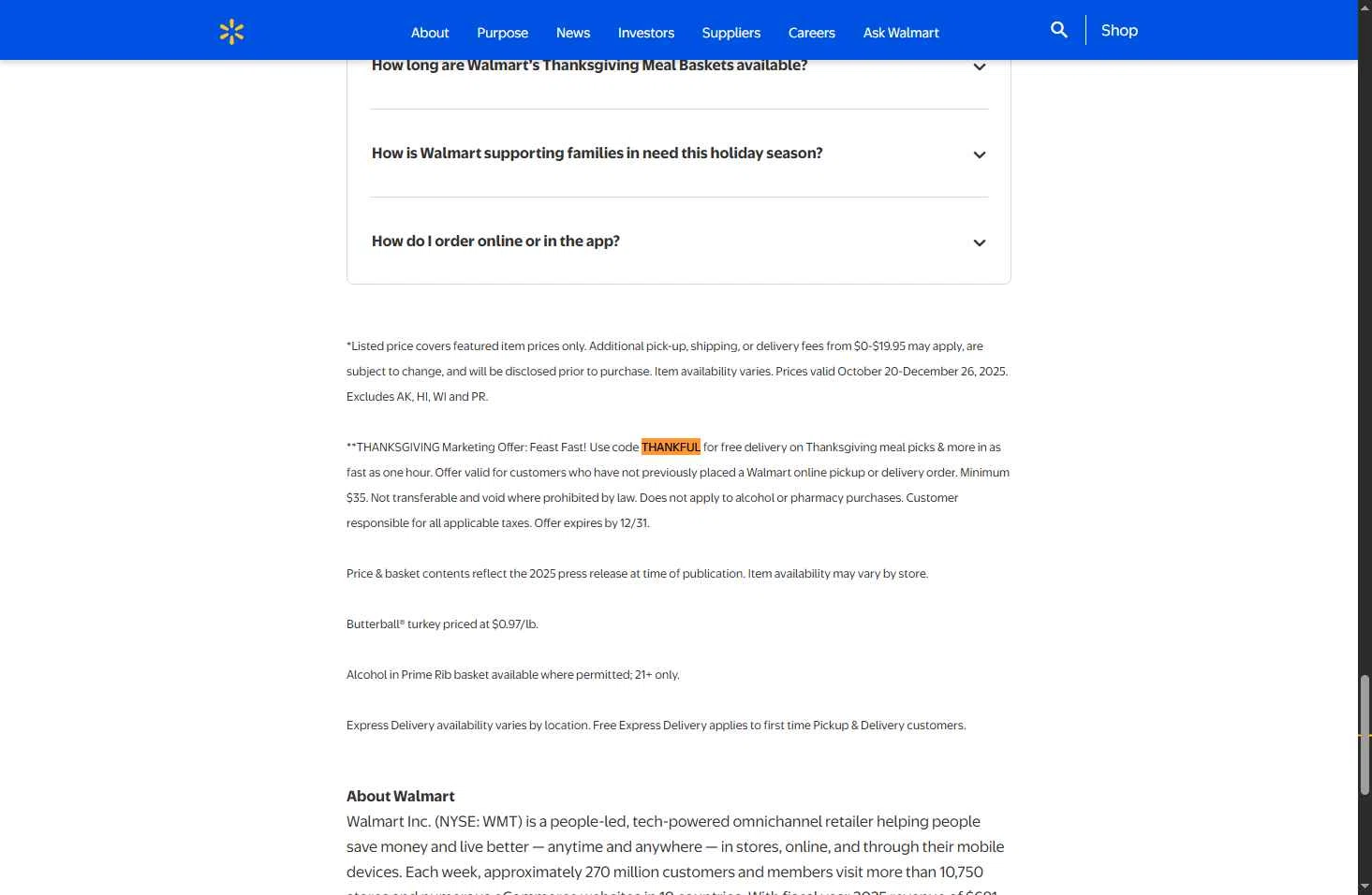Click question 'How long are Walmart's Thanksgiving Meal Baskets available?'

[x=589, y=66]
